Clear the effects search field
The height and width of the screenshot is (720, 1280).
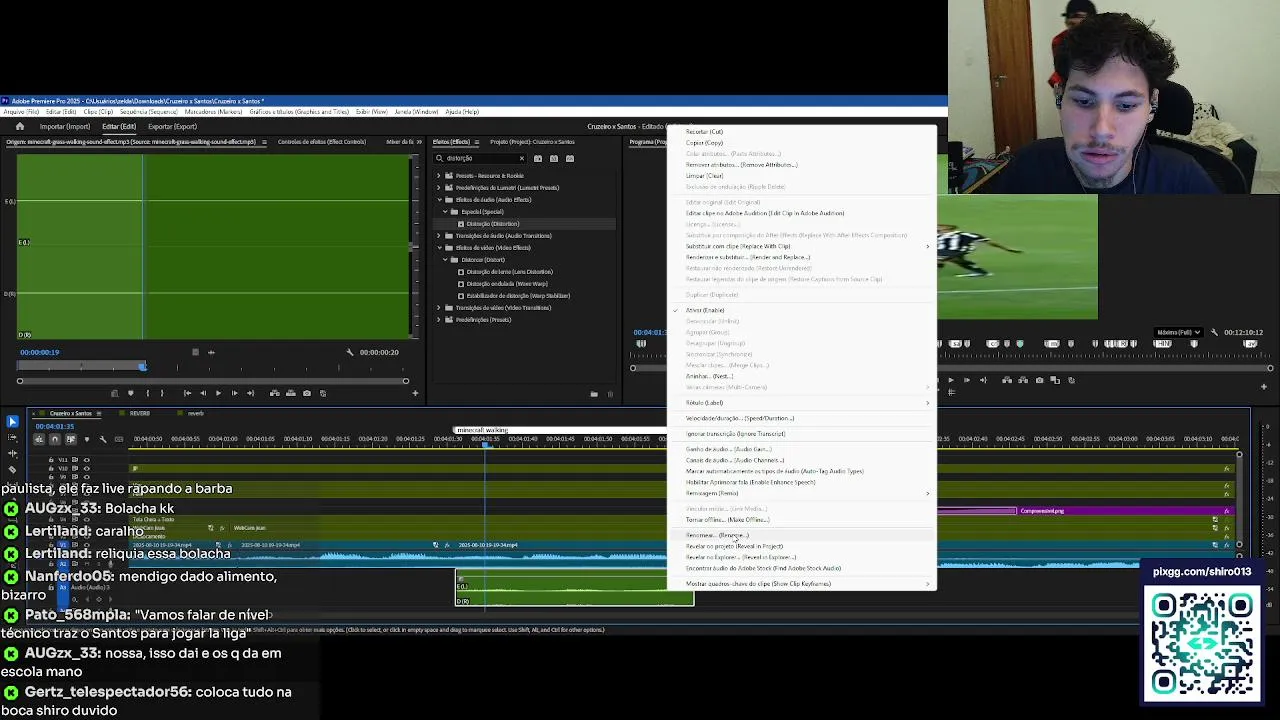click(521, 159)
